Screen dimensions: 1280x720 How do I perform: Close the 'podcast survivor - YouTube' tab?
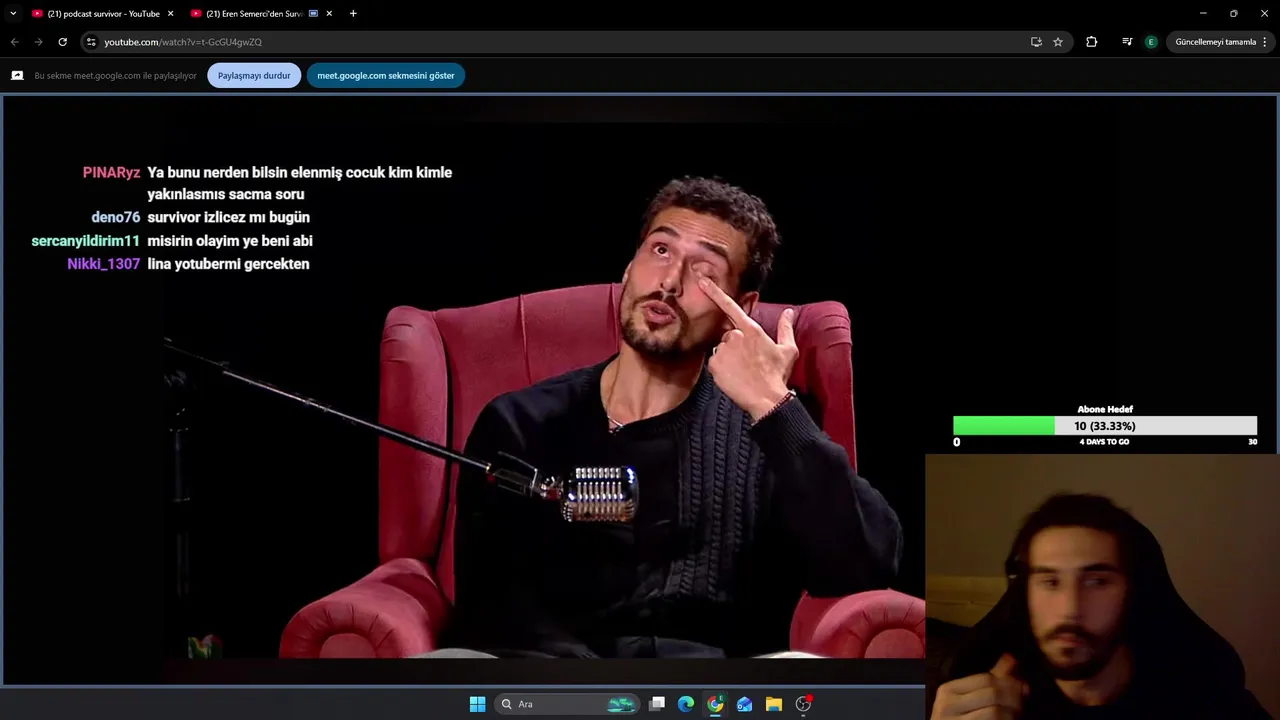point(170,14)
